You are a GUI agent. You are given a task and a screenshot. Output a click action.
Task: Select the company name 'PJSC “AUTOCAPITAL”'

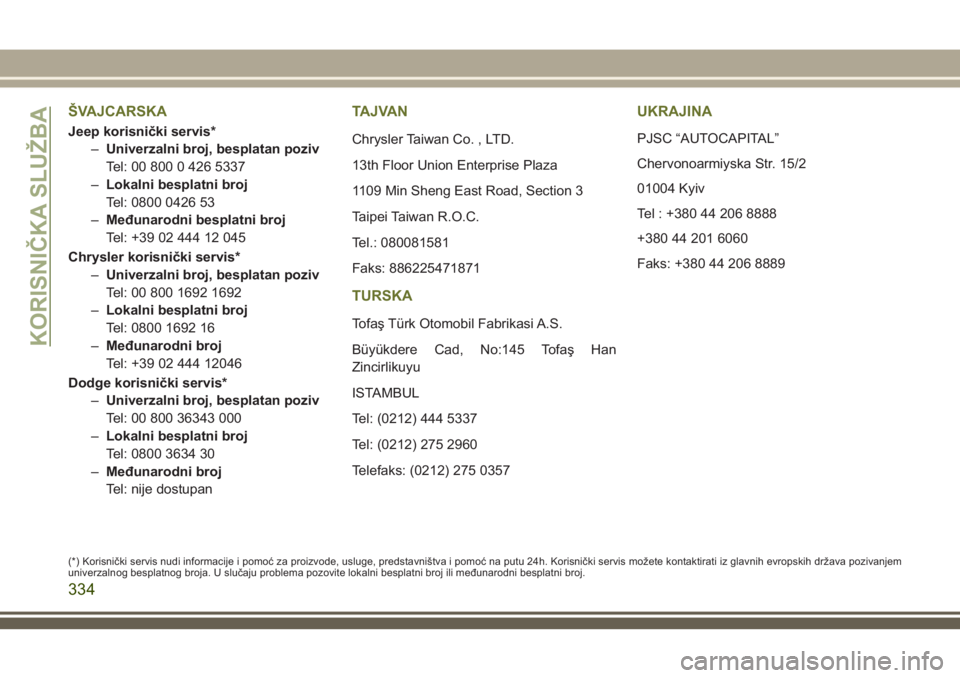[708, 138]
